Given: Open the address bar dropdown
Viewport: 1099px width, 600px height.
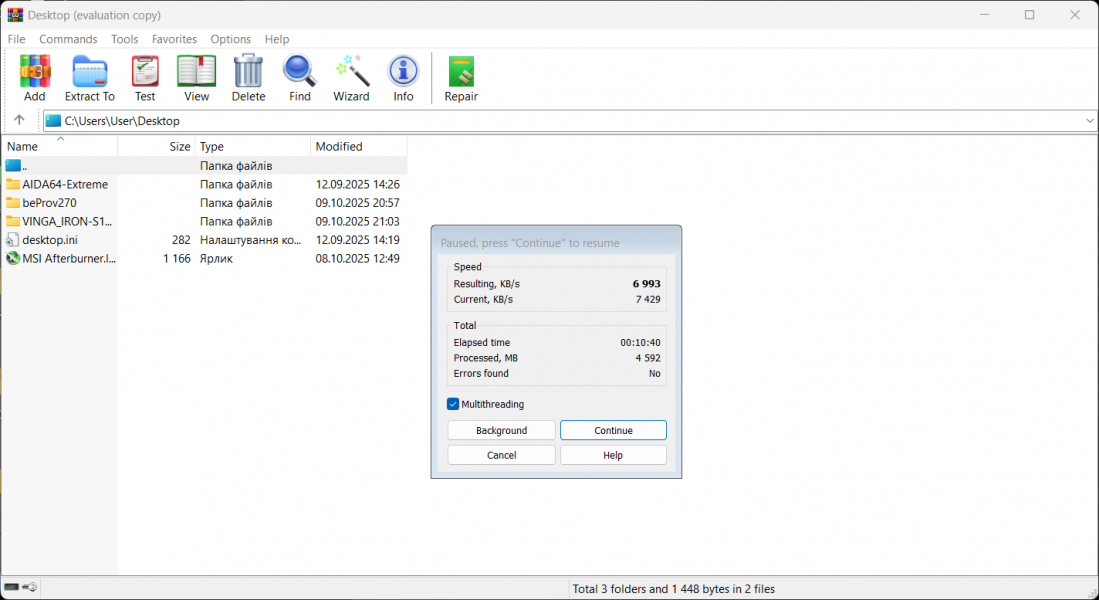Looking at the screenshot, I should 1089,119.
